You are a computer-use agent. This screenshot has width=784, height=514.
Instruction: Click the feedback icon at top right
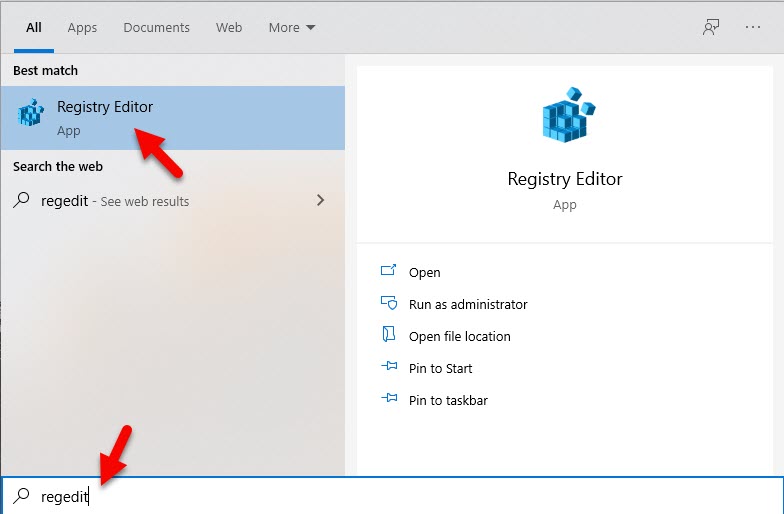711,28
